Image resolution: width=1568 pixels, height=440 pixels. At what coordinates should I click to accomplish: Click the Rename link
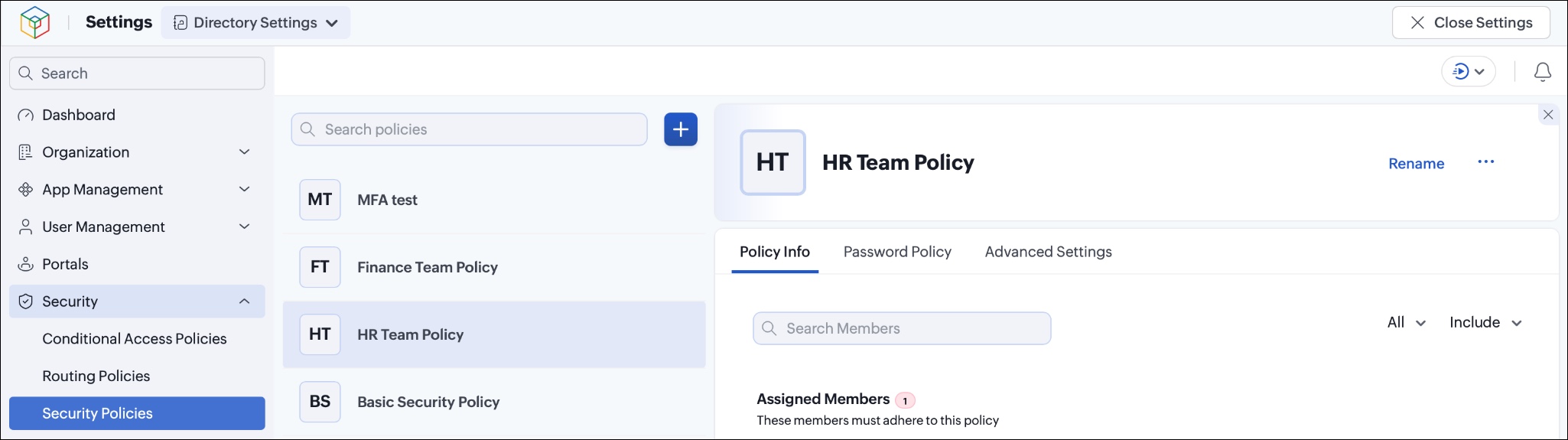(x=1417, y=164)
